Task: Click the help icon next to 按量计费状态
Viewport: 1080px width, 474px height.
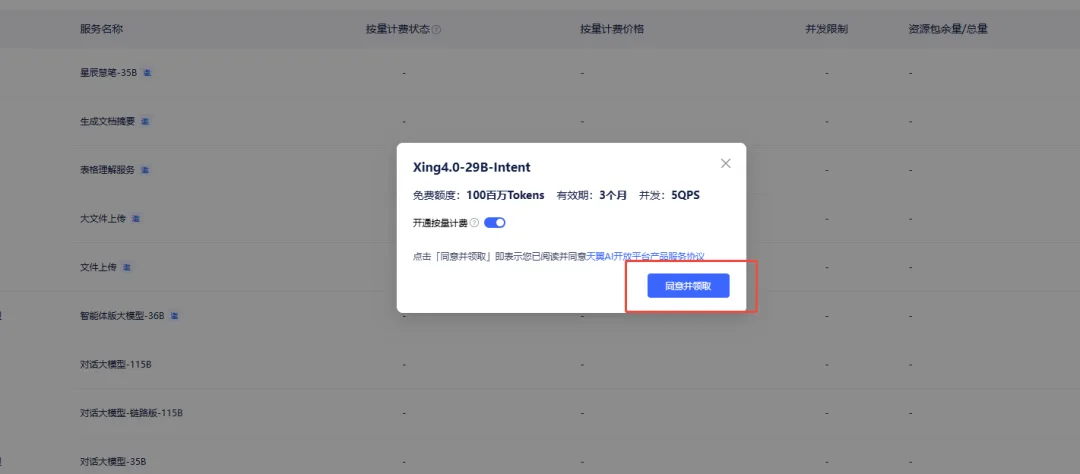Action: pyautogui.click(x=437, y=30)
